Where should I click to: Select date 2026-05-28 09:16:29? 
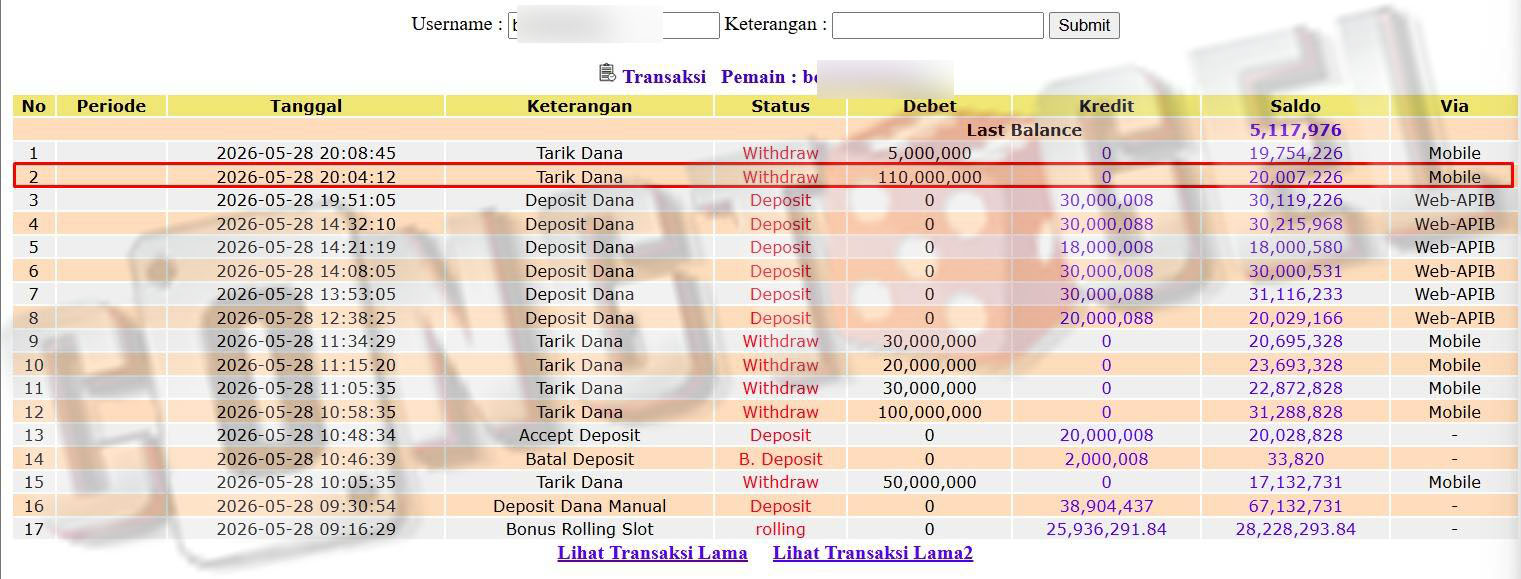point(306,529)
